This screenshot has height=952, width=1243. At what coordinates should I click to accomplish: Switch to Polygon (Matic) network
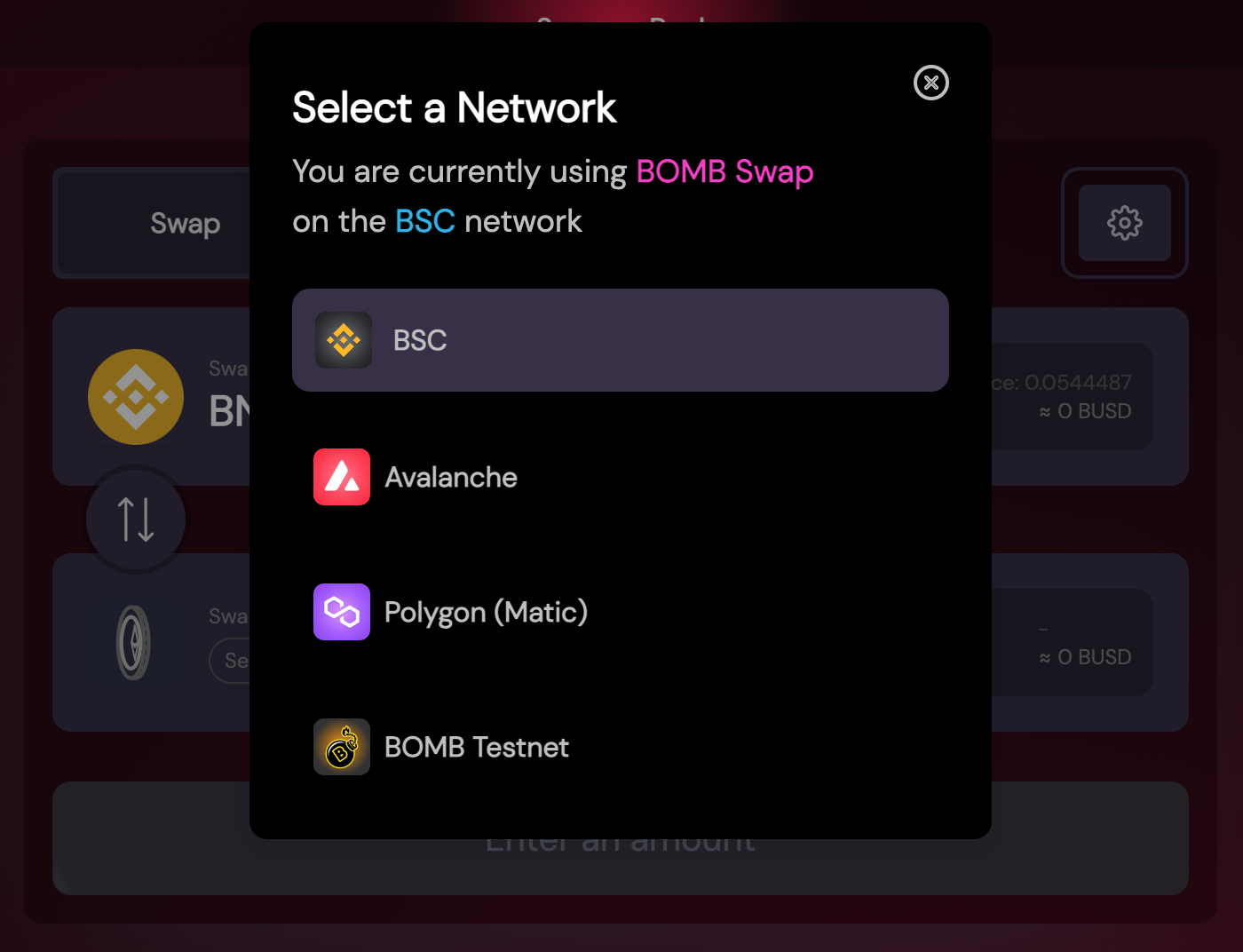tap(486, 612)
